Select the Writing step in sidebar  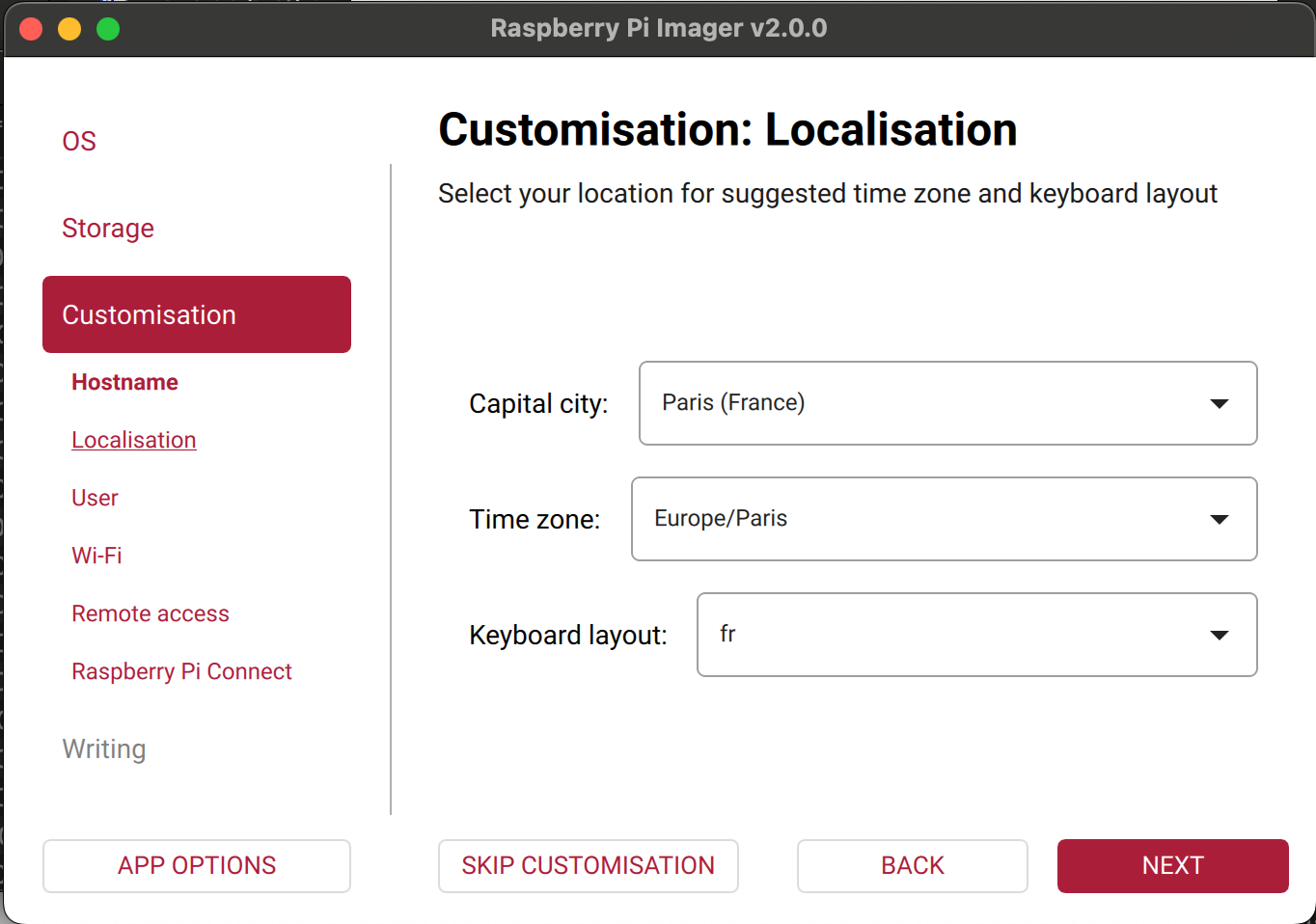[x=104, y=748]
